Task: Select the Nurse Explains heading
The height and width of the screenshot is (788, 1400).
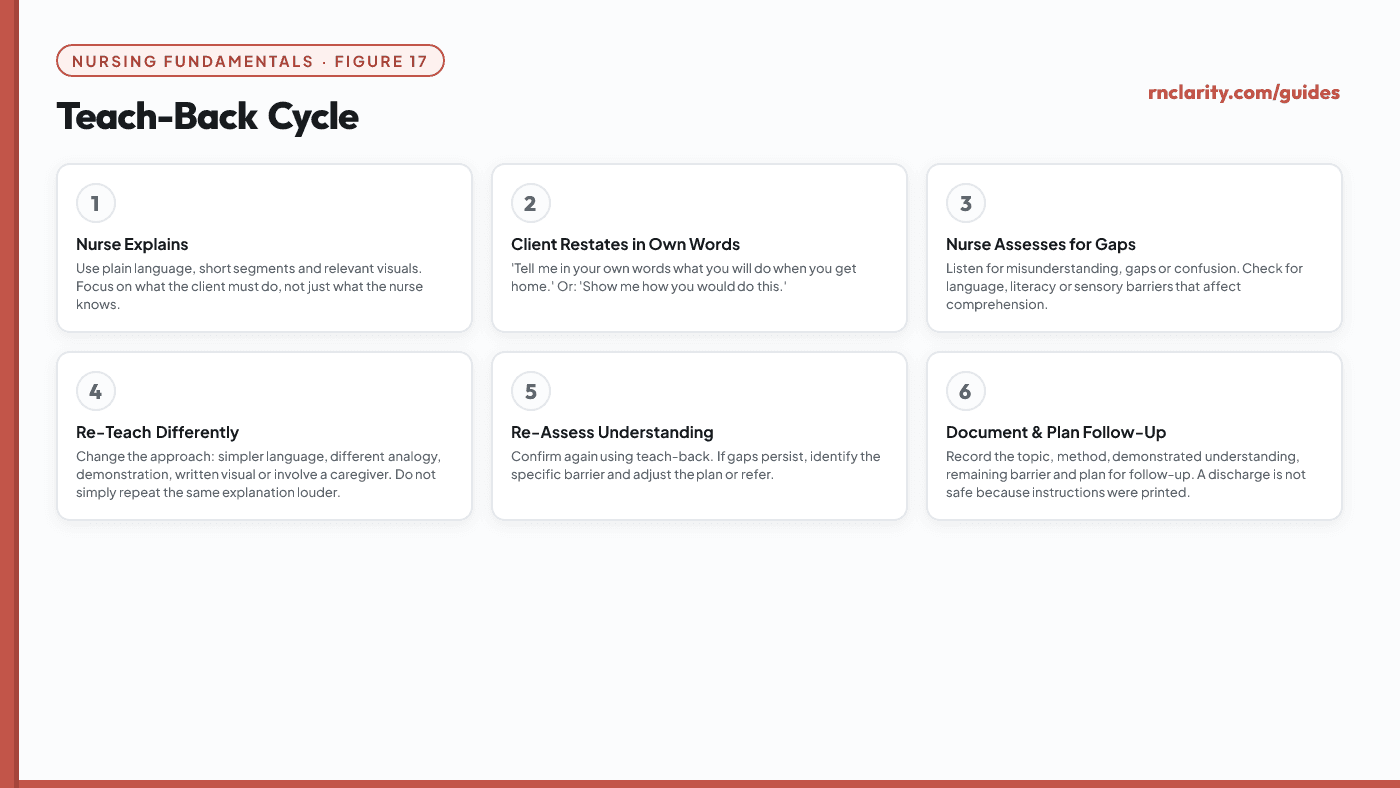Action: click(x=132, y=245)
